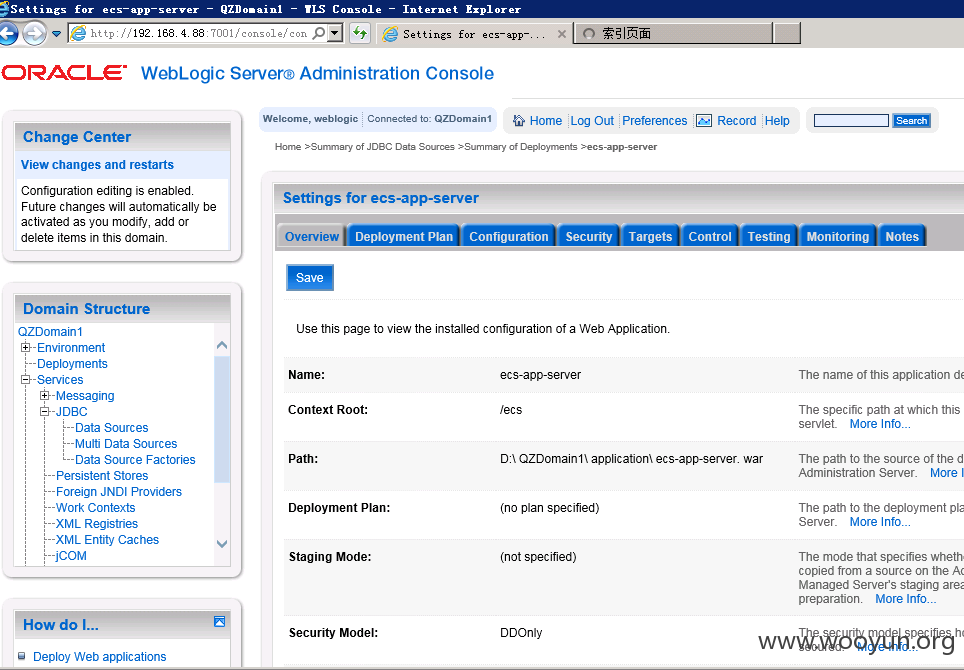
Task: Open More Info link for Staging Mode
Action: point(906,599)
